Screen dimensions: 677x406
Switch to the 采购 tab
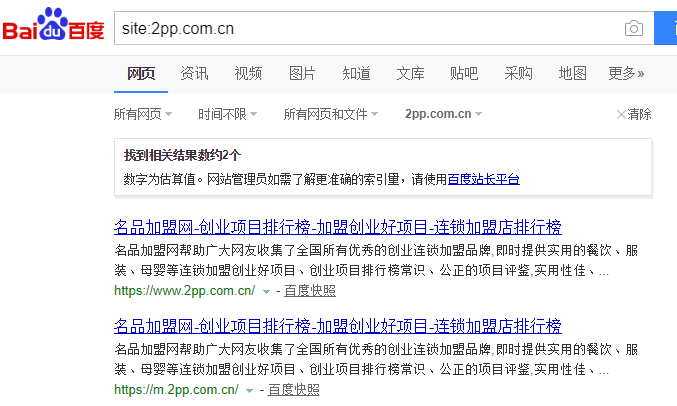[x=518, y=73]
